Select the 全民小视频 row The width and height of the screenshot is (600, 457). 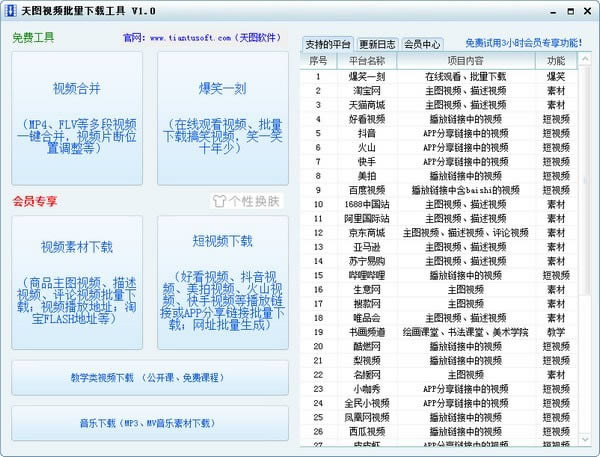(439, 403)
